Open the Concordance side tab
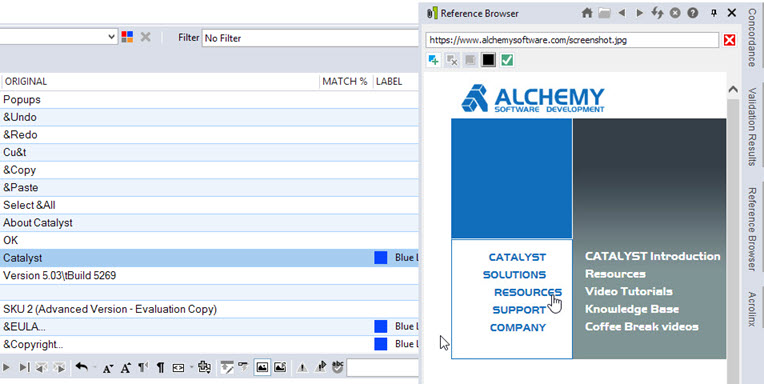The width and height of the screenshot is (764, 384). pyautogui.click(x=752, y=38)
